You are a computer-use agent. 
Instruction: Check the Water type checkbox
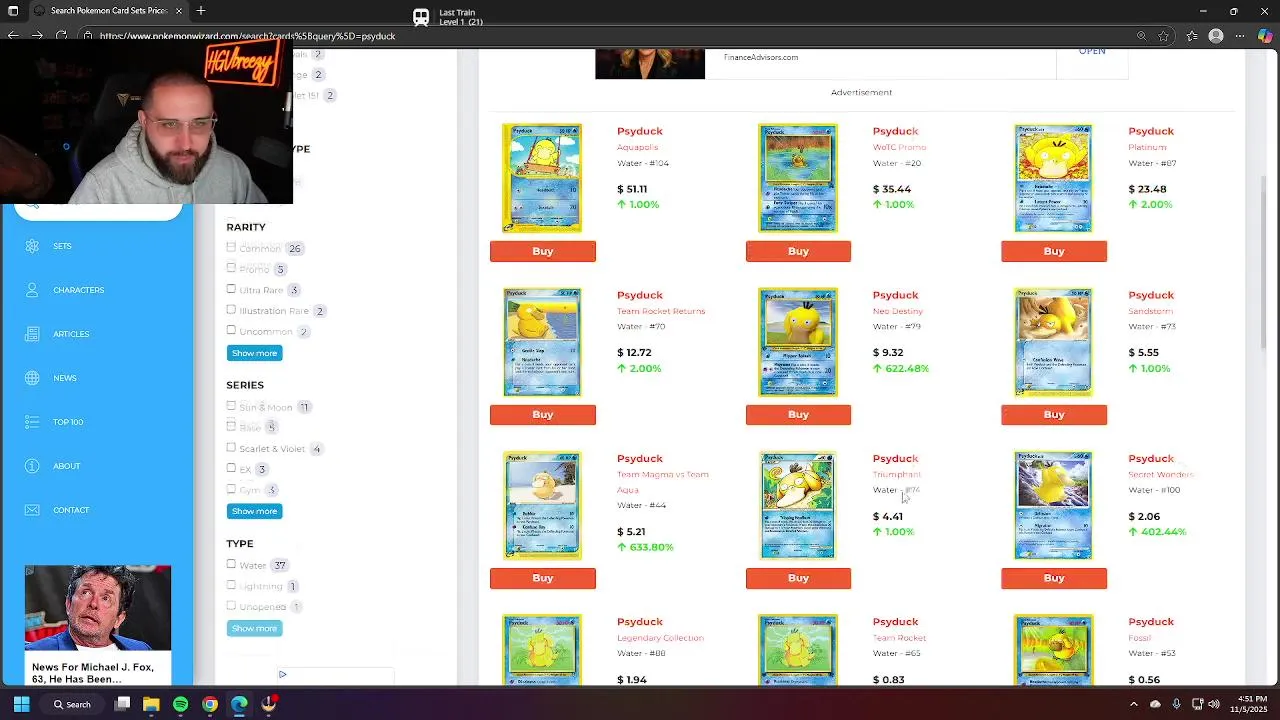point(231,564)
